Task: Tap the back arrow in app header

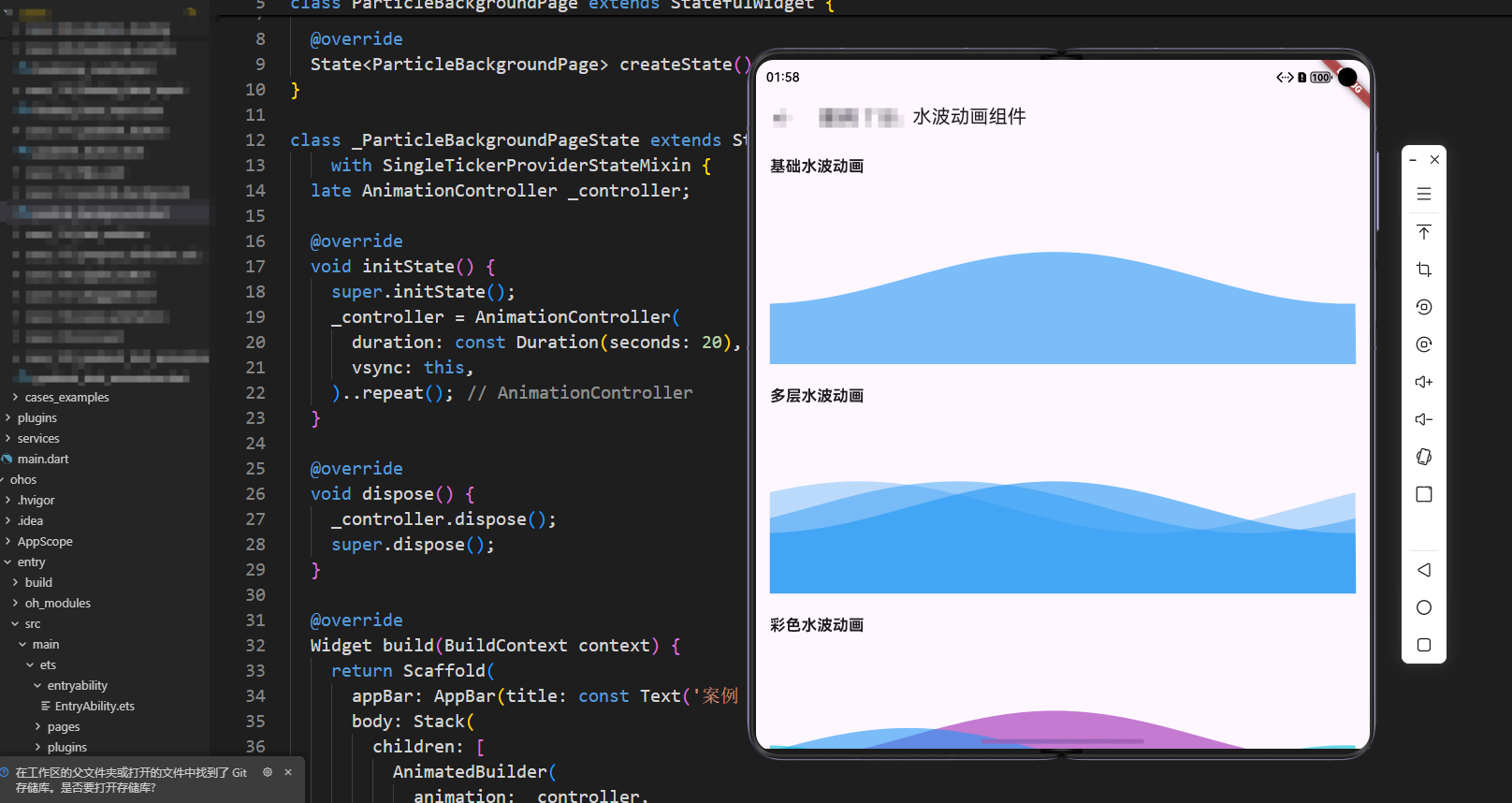Action: [x=783, y=117]
